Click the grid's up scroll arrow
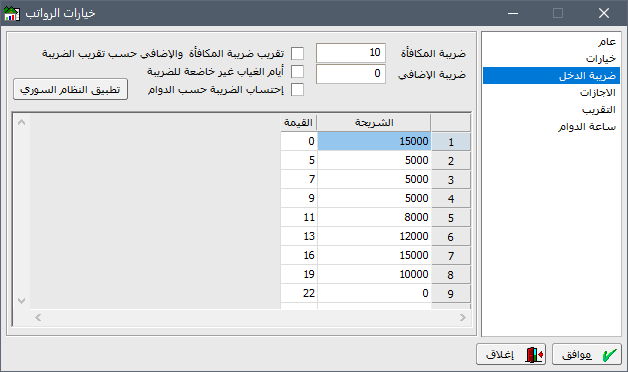Screen dimensions: 628x372 pyautogui.click(x=22, y=122)
